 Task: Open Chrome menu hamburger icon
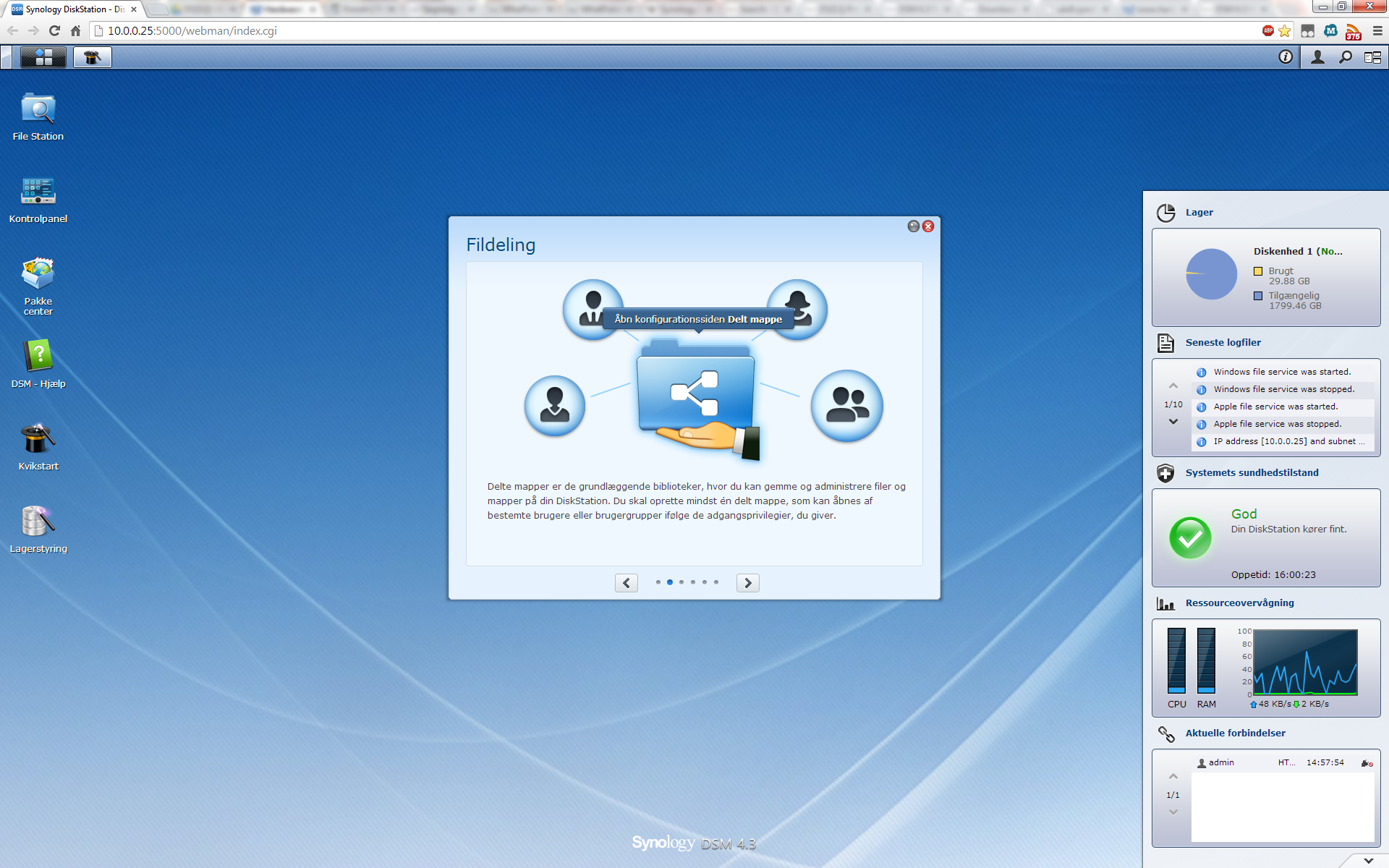coord(1377,30)
